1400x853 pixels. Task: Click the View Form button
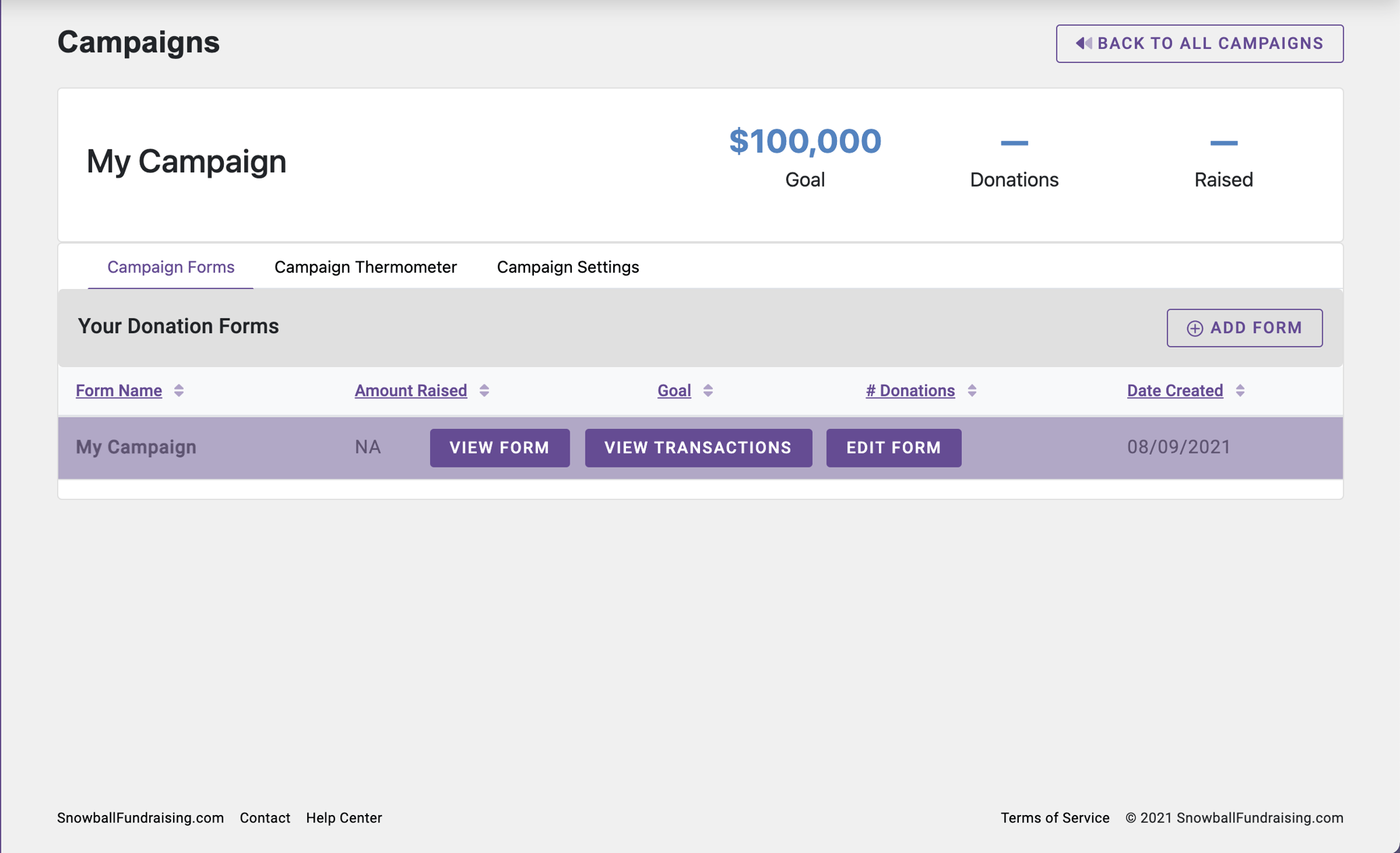(499, 447)
